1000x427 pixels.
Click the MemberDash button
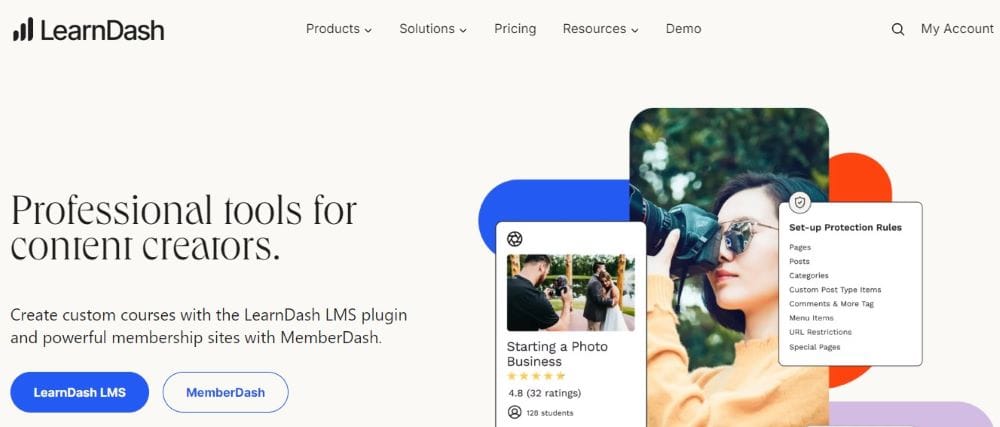[225, 393]
